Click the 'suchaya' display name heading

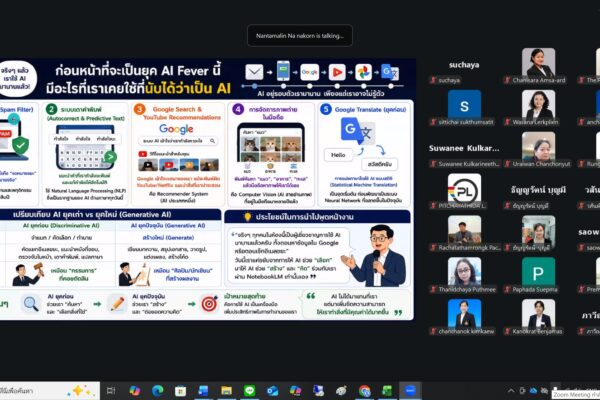(x=464, y=65)
